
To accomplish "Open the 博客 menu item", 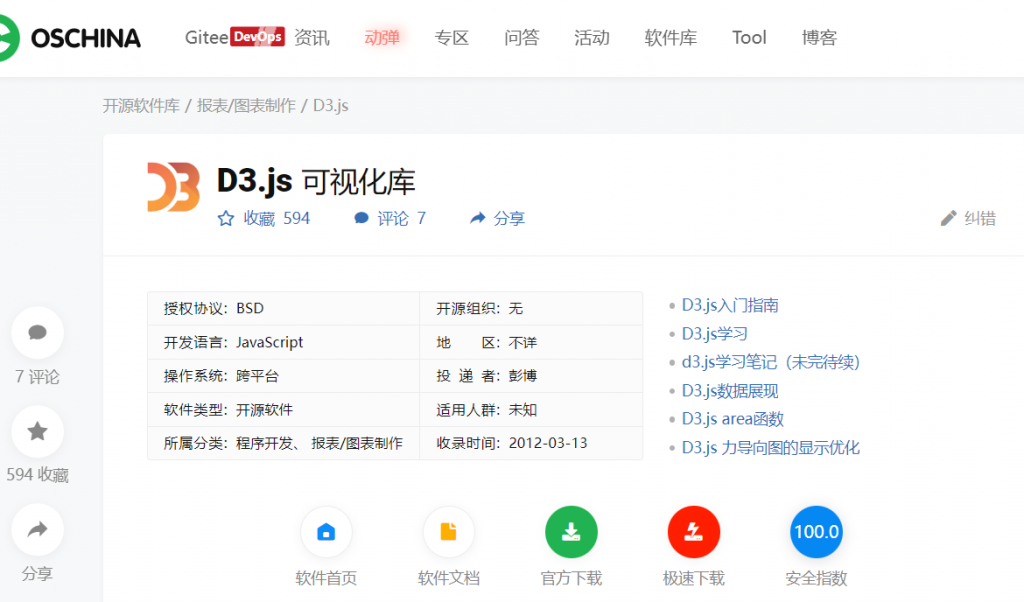I will coord(820,38).
